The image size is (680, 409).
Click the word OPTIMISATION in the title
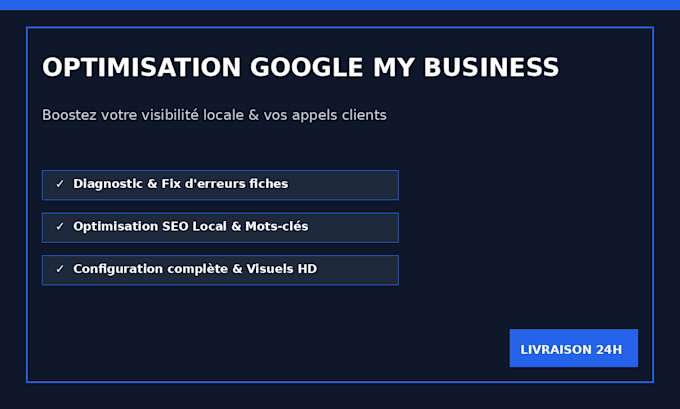coord(141,68)
